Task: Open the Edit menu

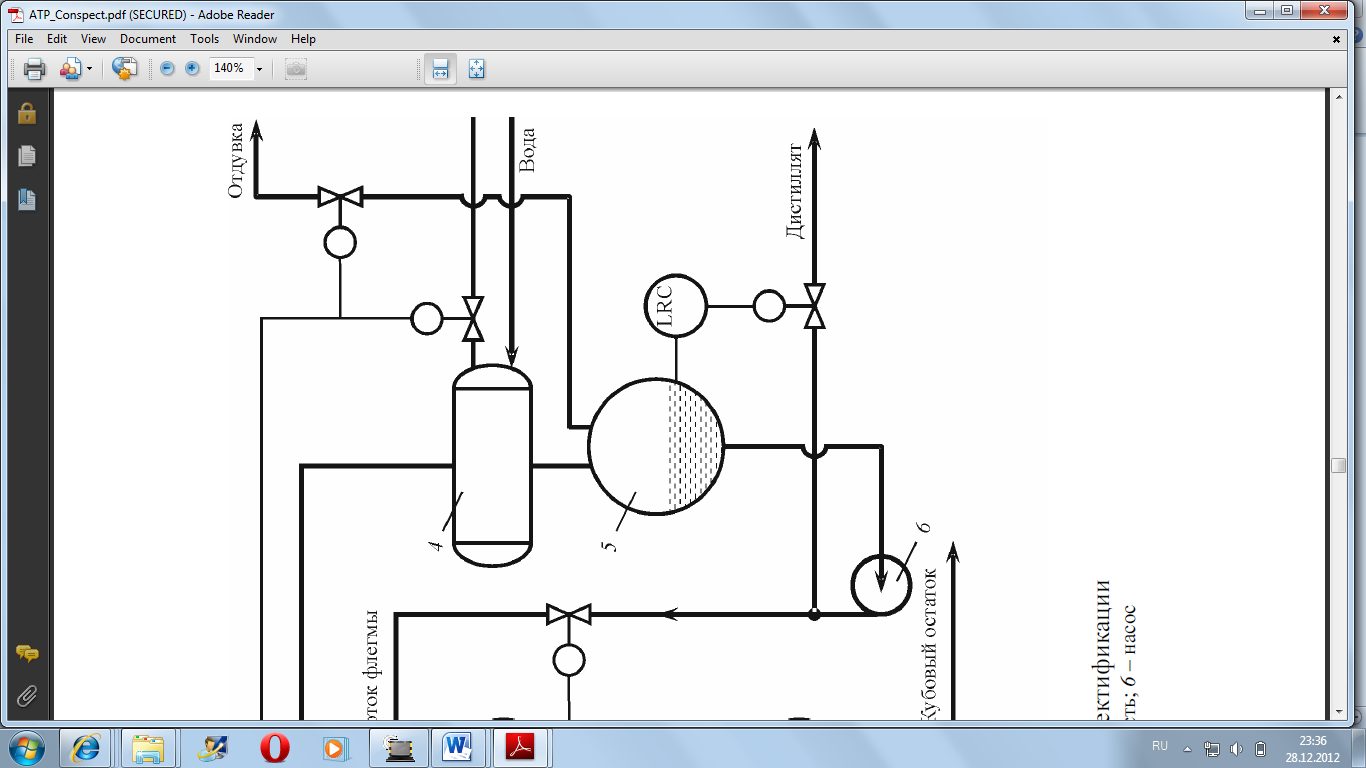Action: pos(57,39)
